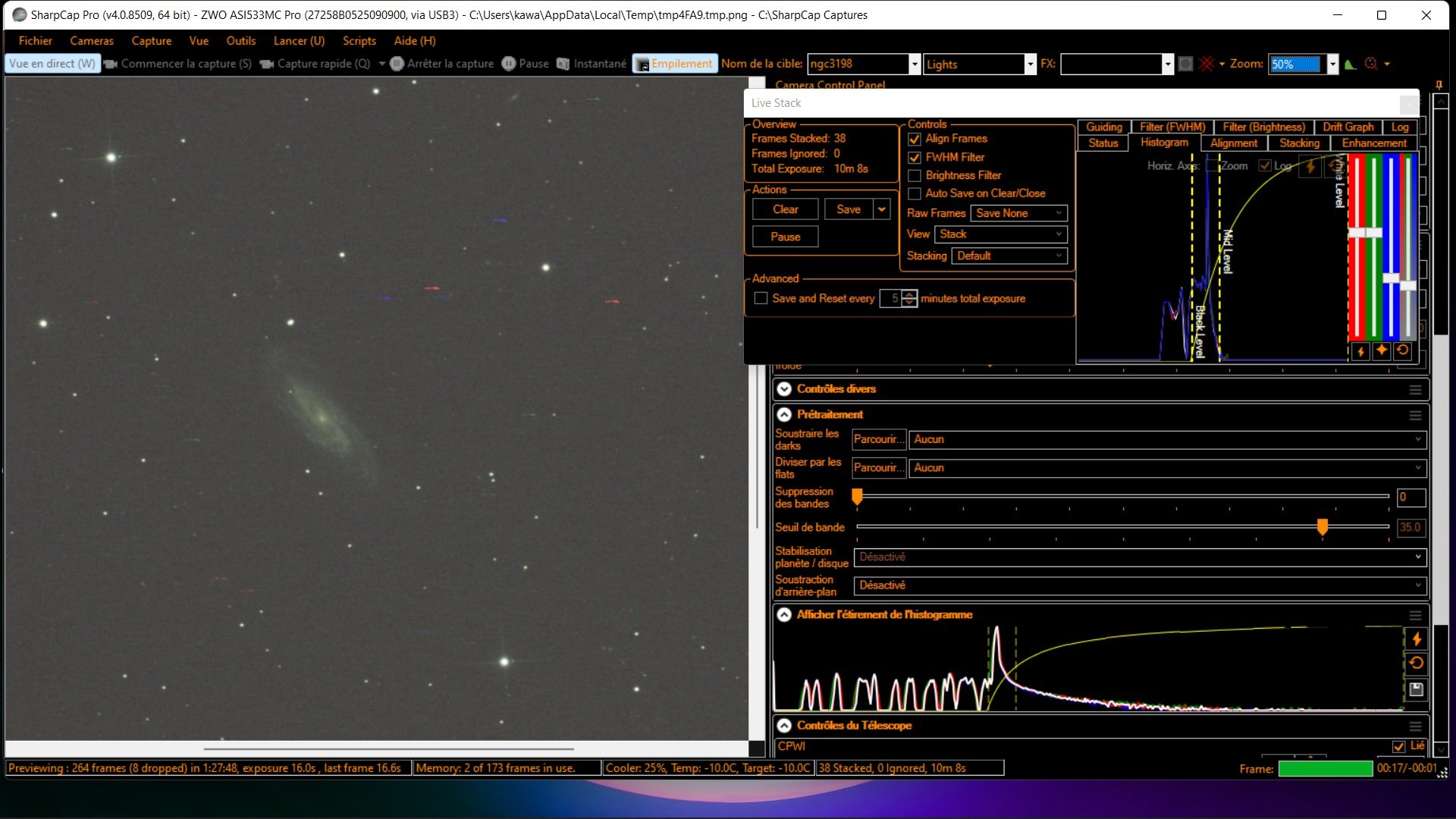The image size is (1456, 819).
Task: Toggle the FWHM Filter checkbox
Action: click(915, 158)
